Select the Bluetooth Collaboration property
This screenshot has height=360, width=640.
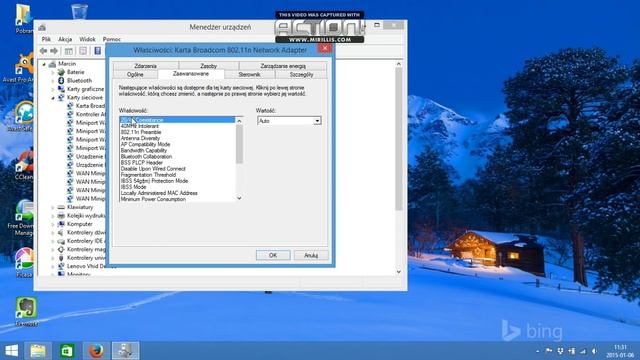coord(178,157)
